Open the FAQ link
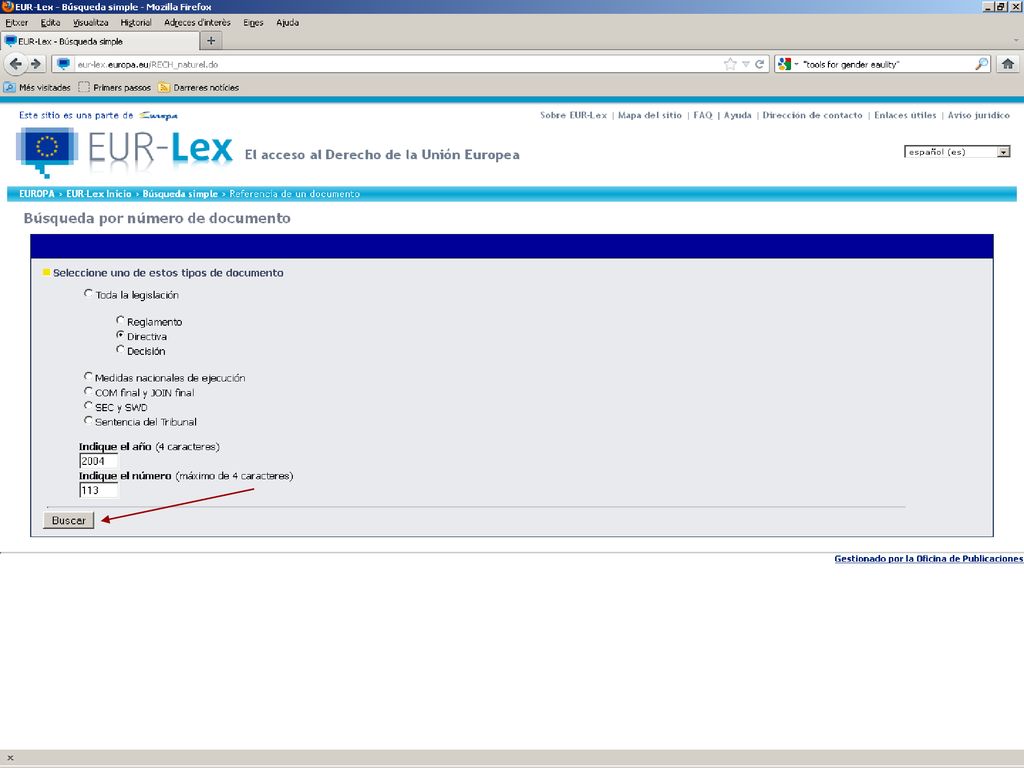This screenshot has width=1024, height=768. click(x=703, y=115)
